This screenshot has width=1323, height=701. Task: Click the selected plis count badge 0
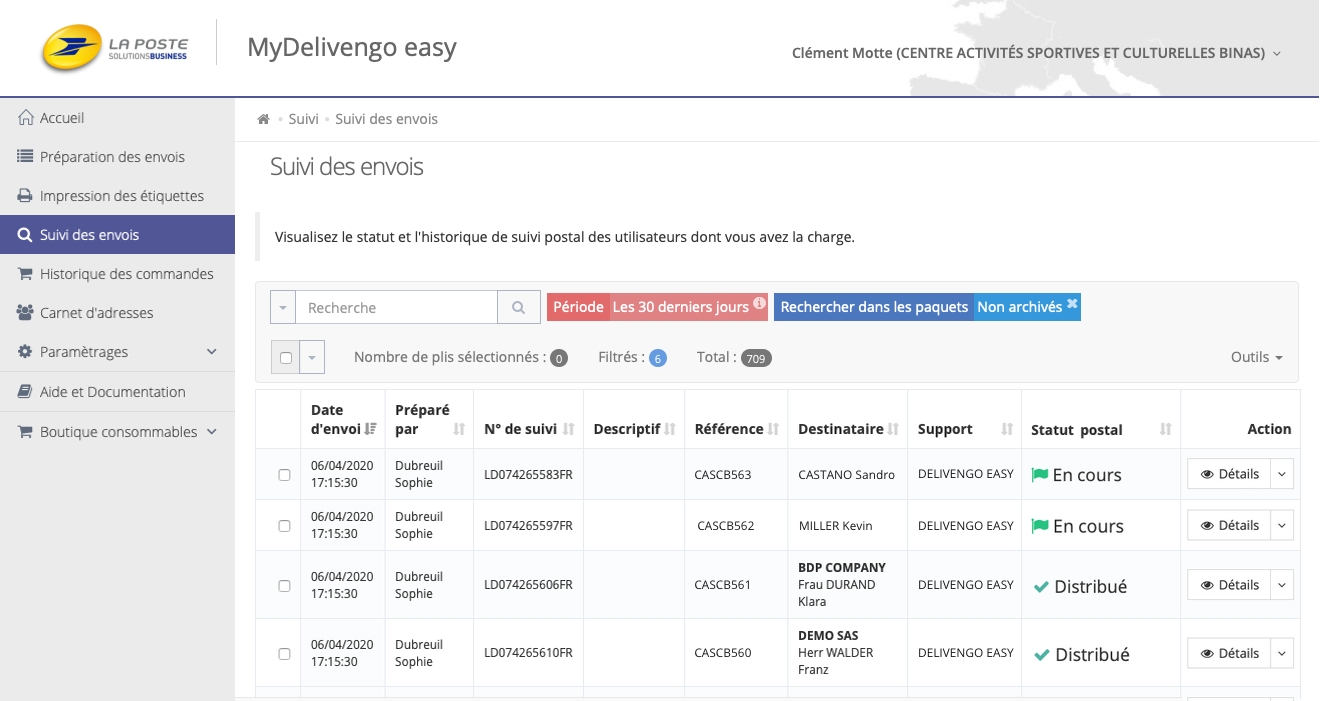[559, 358]
